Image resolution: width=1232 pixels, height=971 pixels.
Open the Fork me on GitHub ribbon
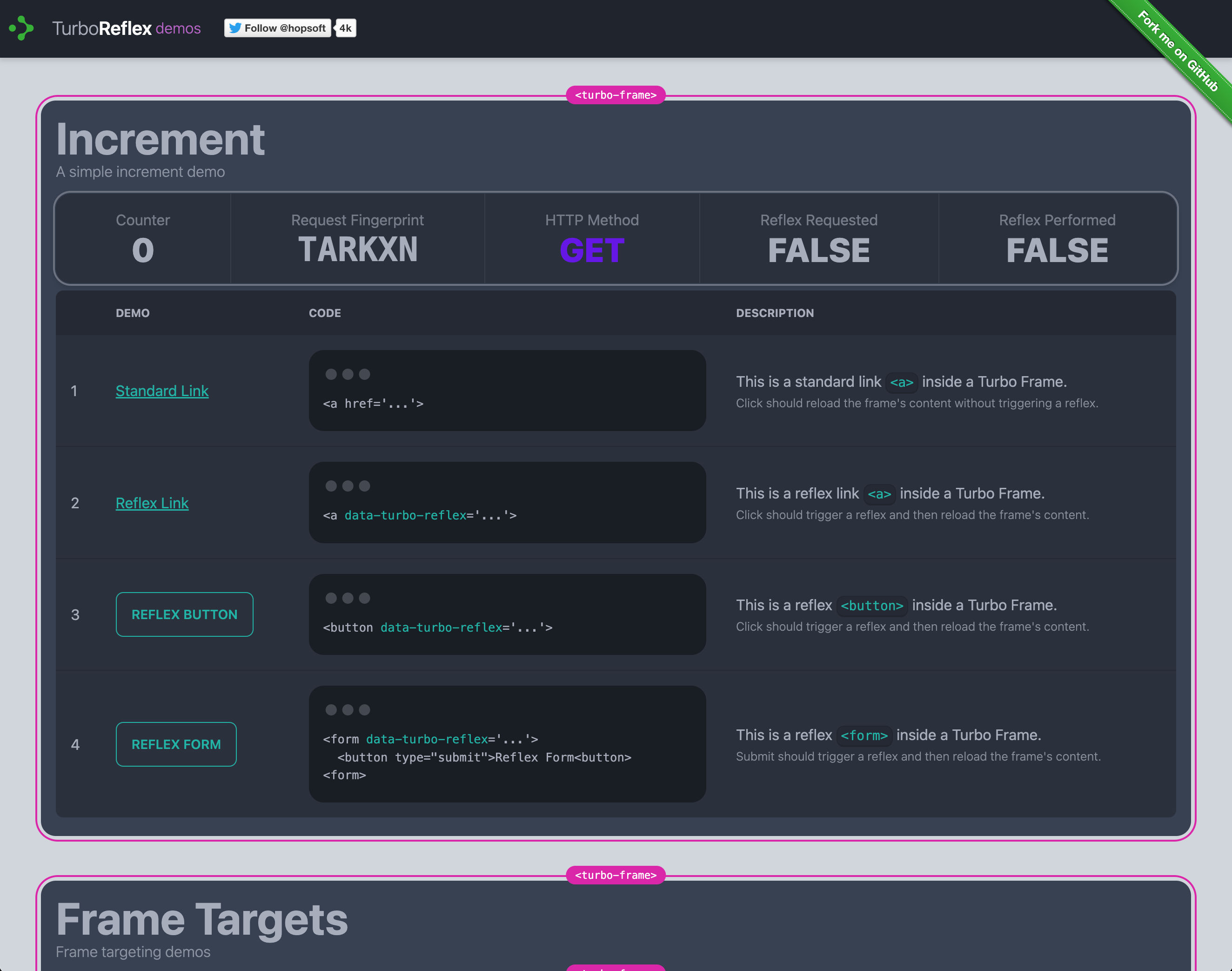(x=1178, y=51)
